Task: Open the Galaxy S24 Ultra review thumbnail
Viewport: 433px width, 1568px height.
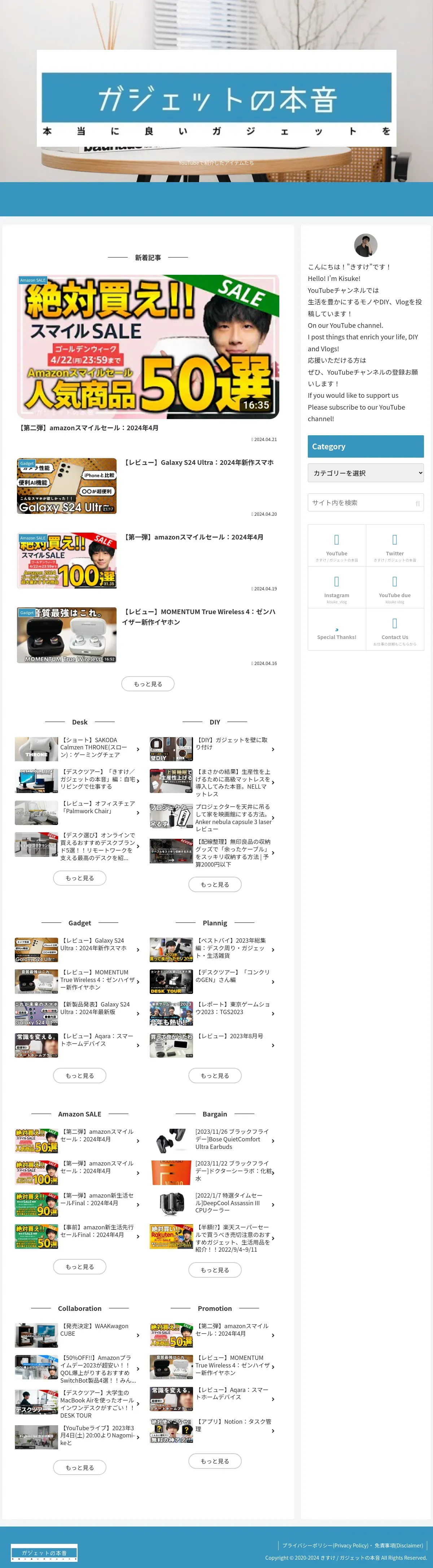Action: coord(66,486)
